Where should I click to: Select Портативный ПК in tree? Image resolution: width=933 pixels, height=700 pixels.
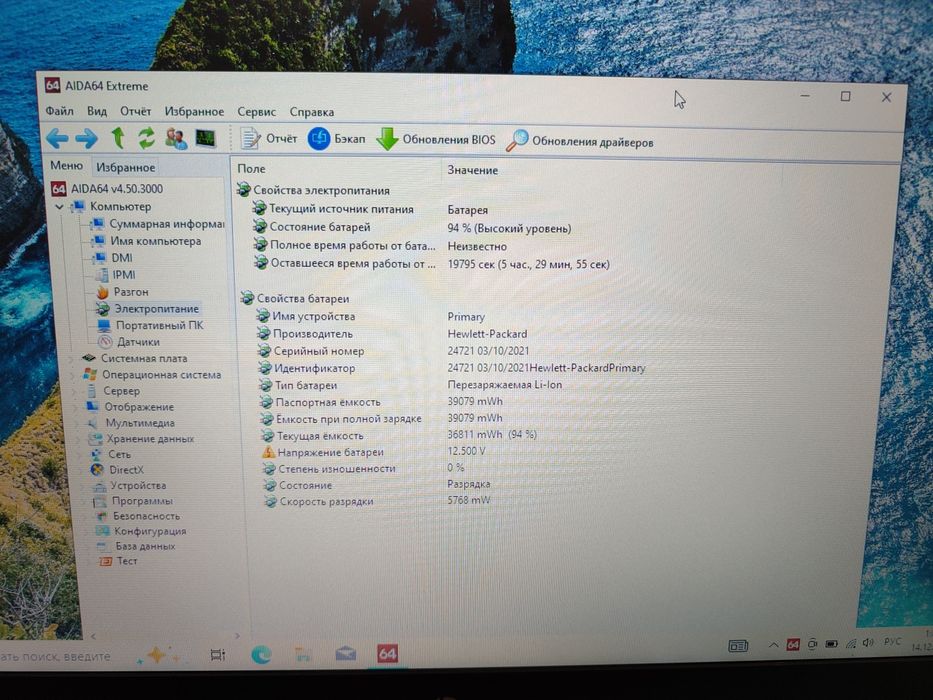[151, 325]
